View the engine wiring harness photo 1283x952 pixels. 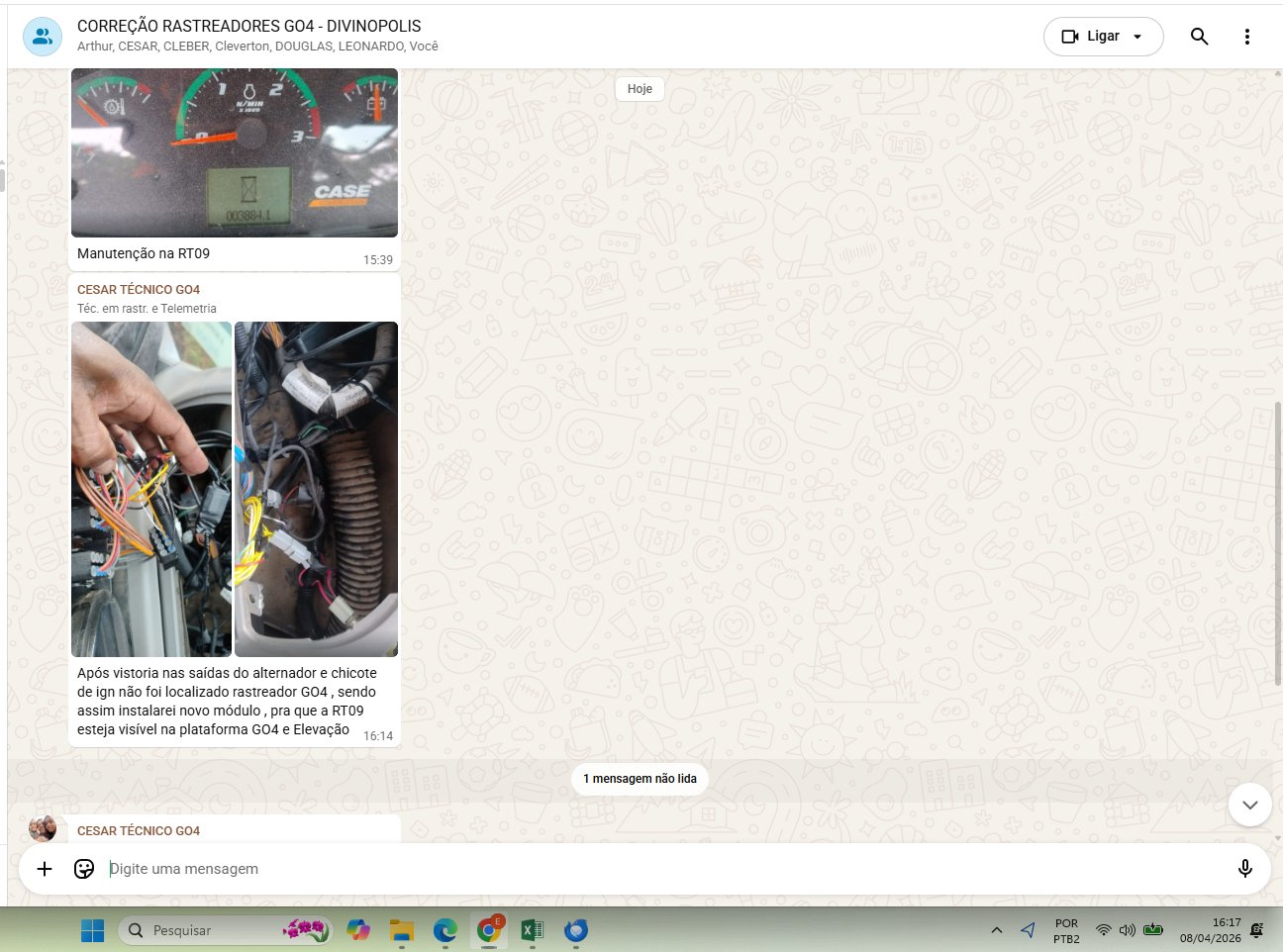(316, 489)
